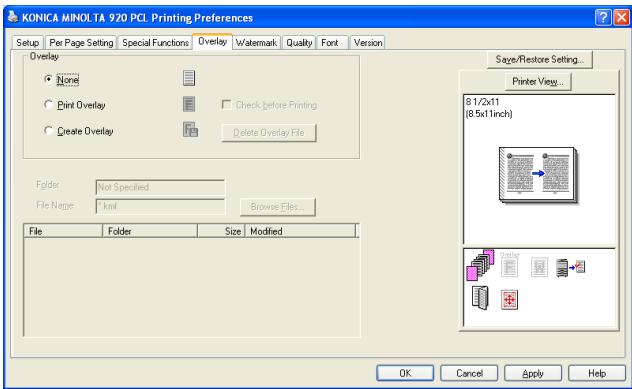Image resolution: width=632 pixels, height=389 pixels.
Task: Click the red image shift icon
Action: tap(509, 300)
